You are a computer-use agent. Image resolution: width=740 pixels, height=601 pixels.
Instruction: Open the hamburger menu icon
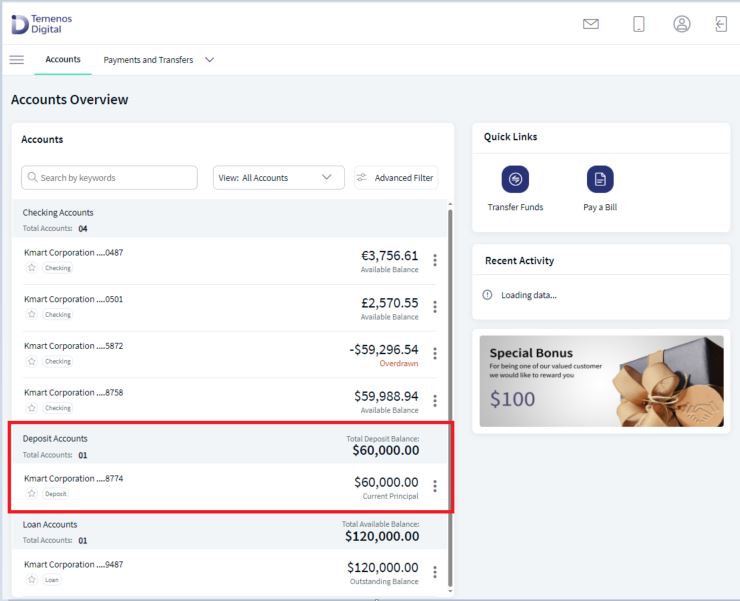17,59
